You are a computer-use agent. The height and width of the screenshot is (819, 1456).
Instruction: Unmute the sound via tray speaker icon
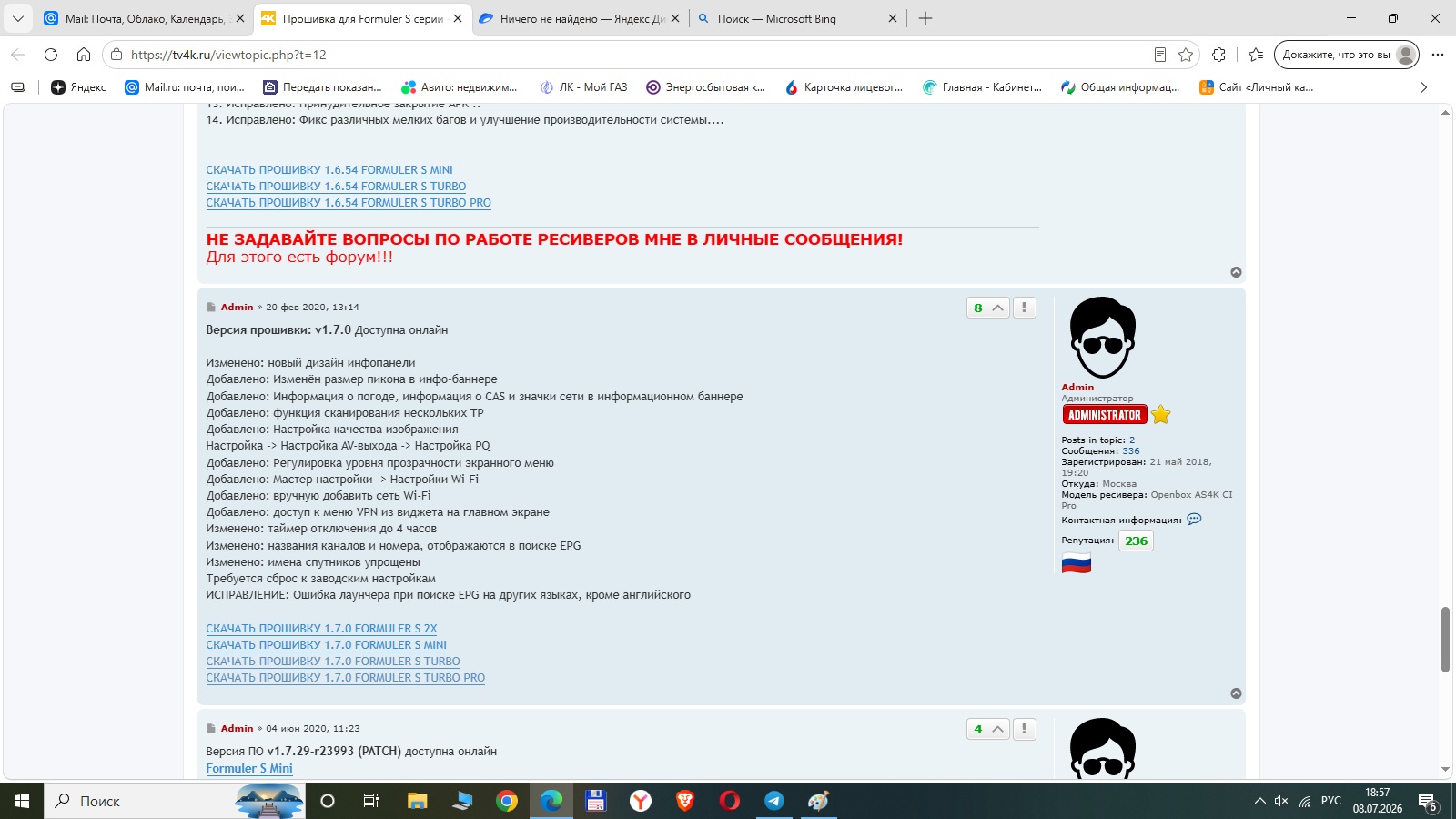click(1281, 801)
